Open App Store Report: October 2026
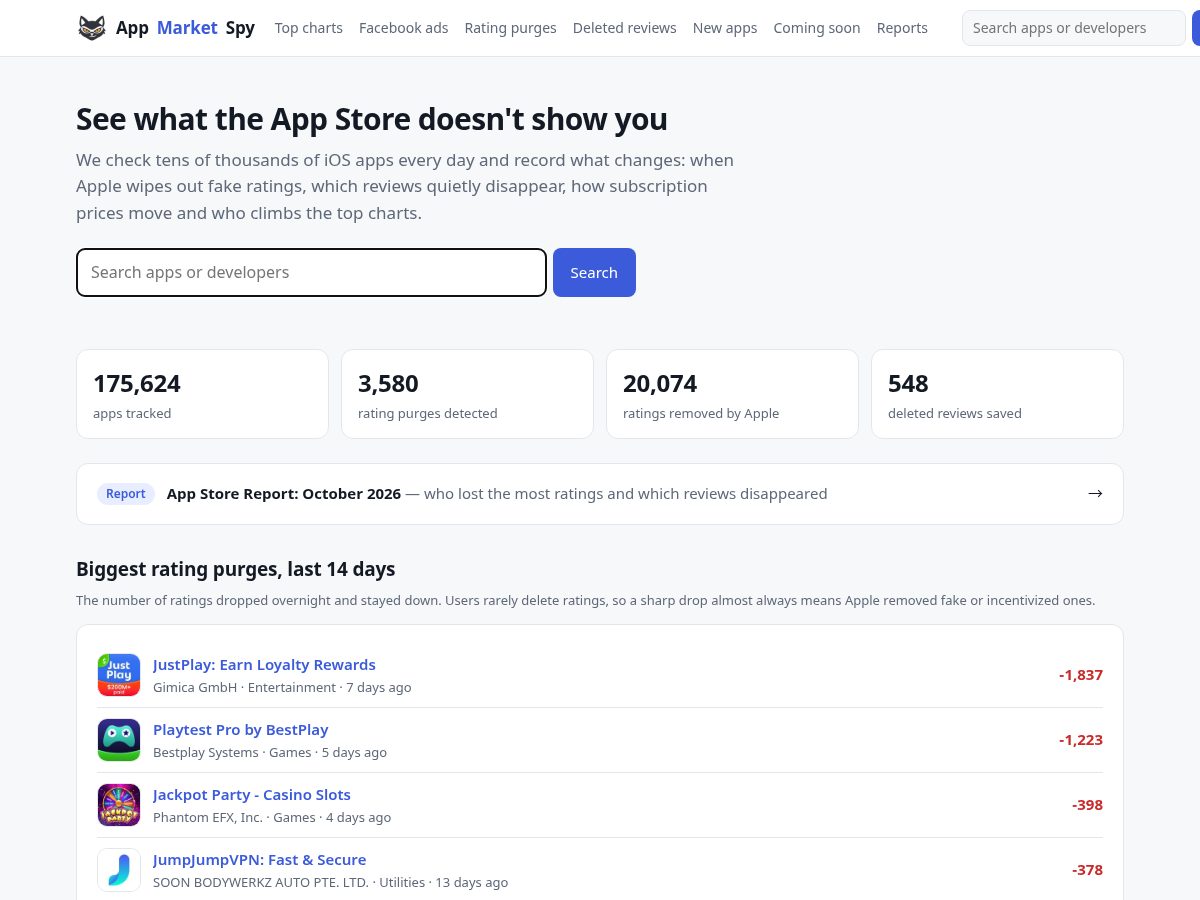1200x900 pixels. pyautogui.click(x=284, y=494)
